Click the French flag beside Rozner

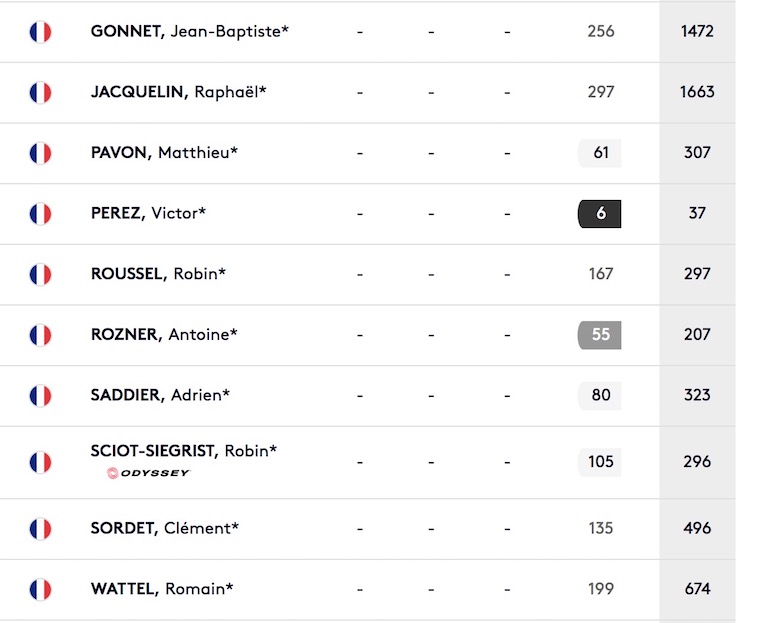tap(40, 335)
